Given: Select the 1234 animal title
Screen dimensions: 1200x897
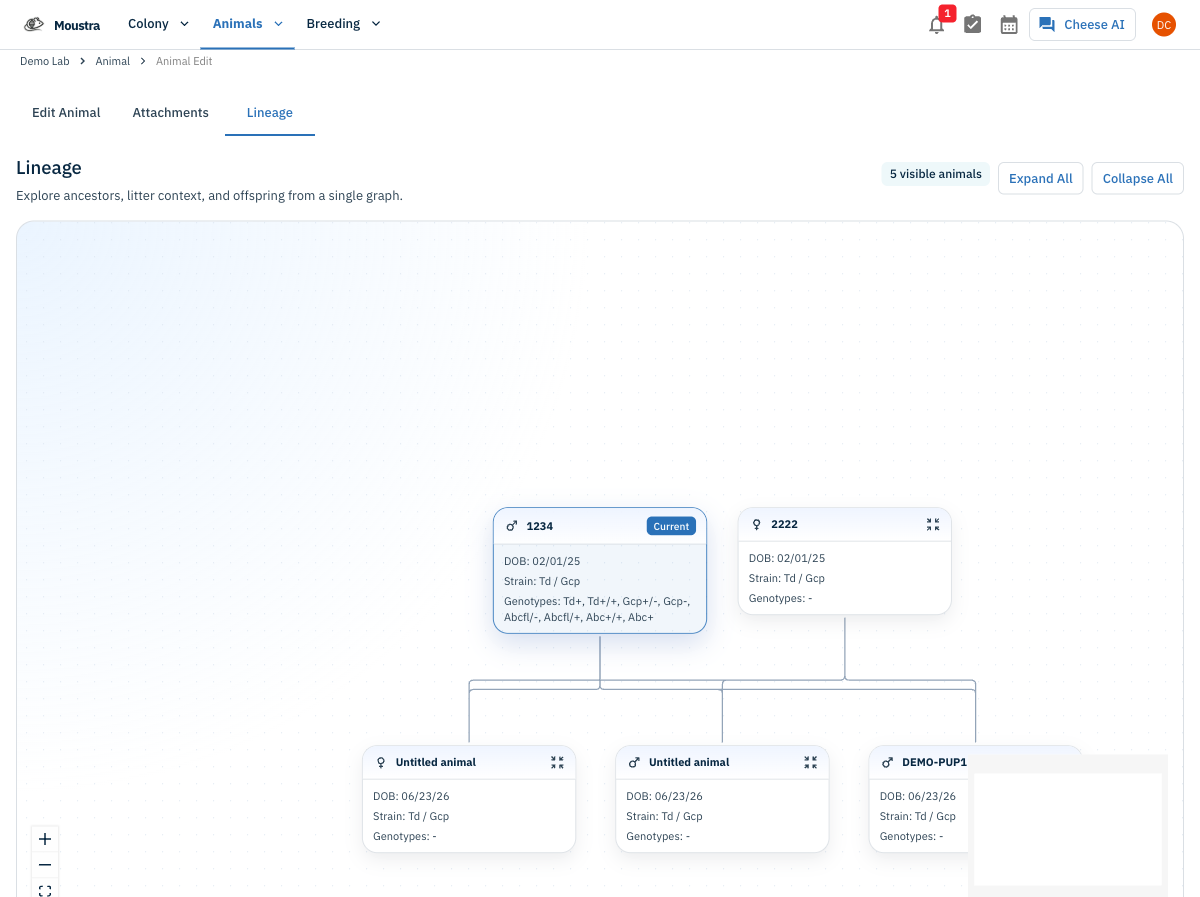Looking at the screenshot, I should coord(540,526).
